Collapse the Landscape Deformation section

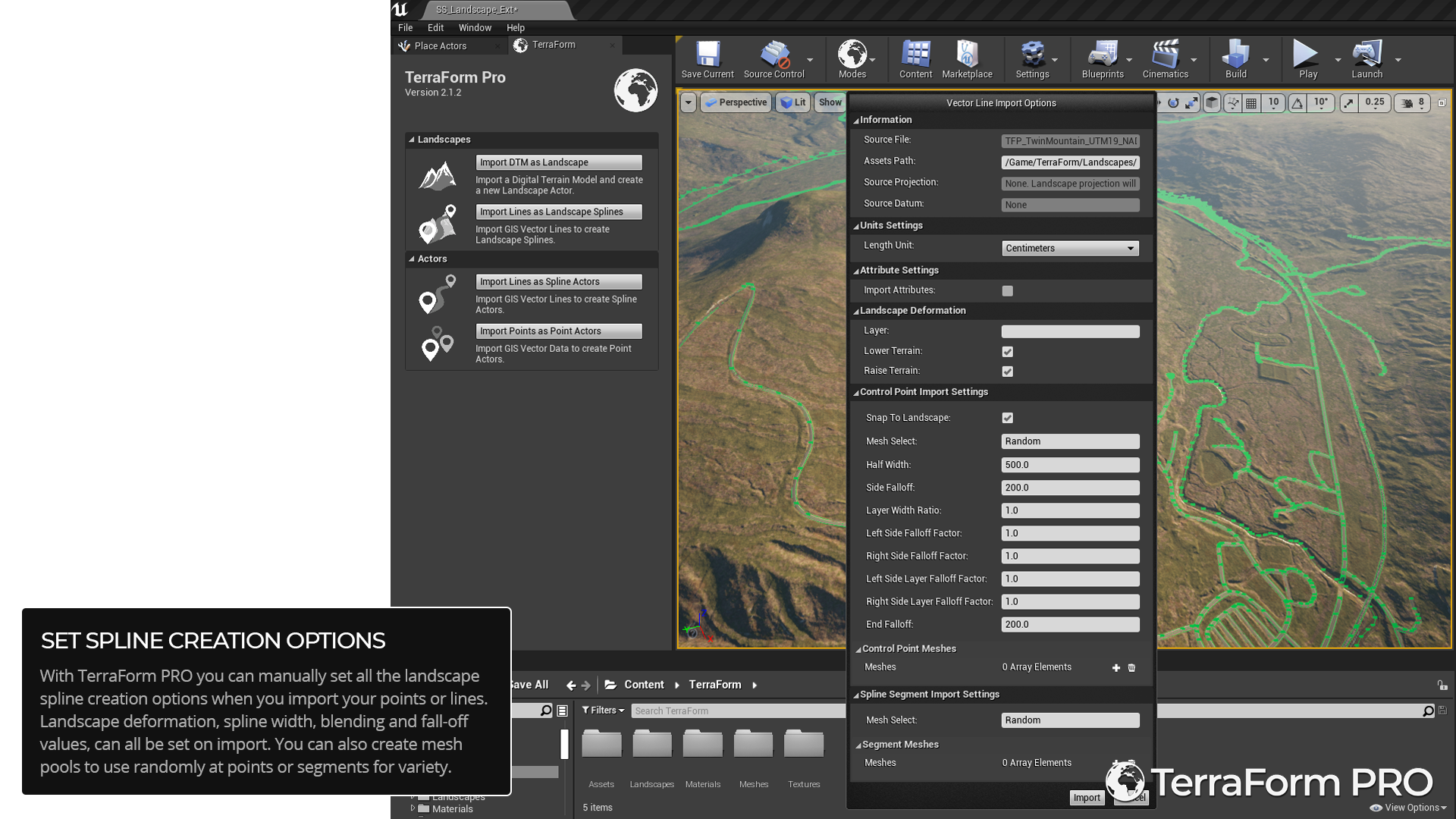pos(856,311)
